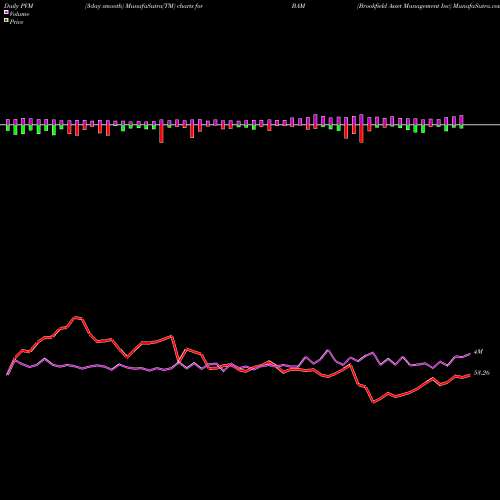Click the '4M' volume end label
Viewport: 500px width, 500px height.
[478, 352]
